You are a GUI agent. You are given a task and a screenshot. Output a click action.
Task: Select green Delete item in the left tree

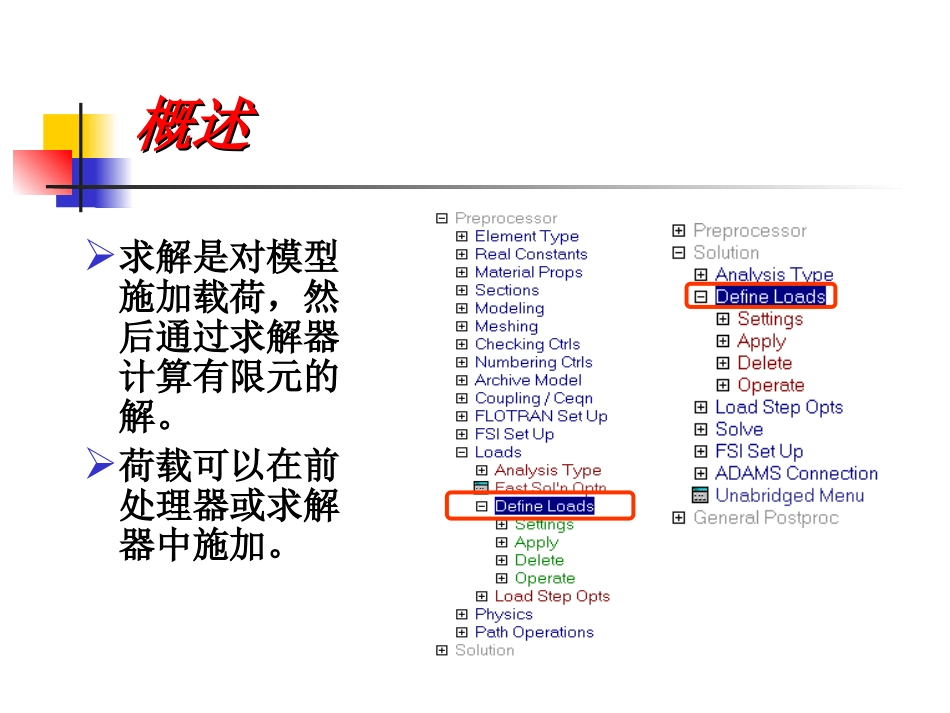coord(539,560)
